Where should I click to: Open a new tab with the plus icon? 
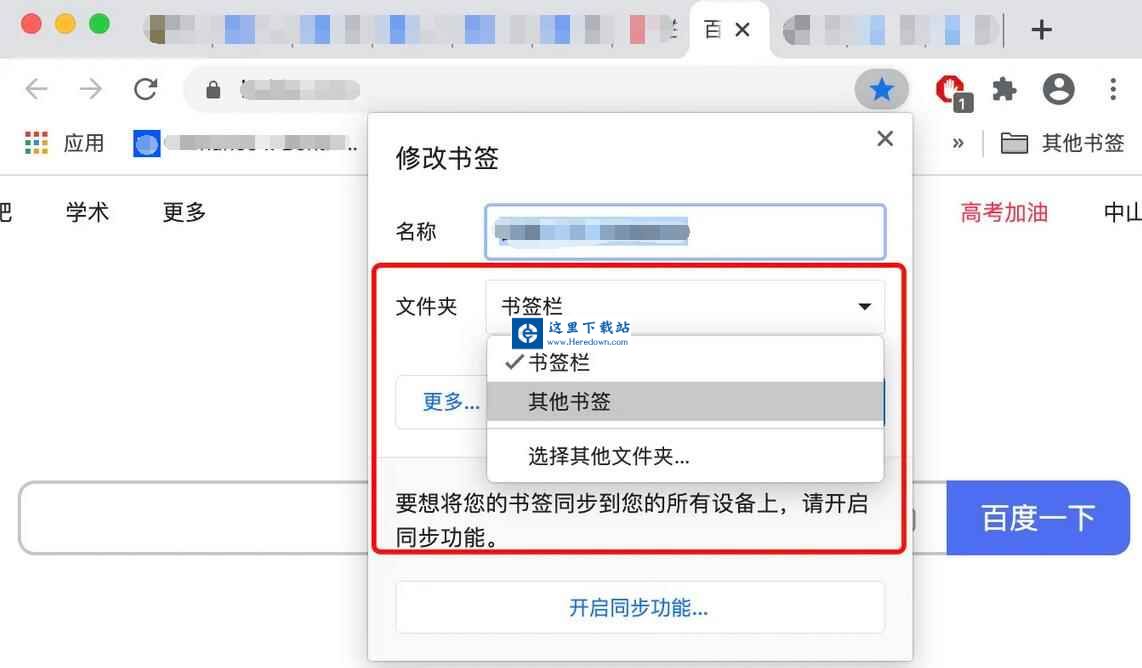(1041, 30)
